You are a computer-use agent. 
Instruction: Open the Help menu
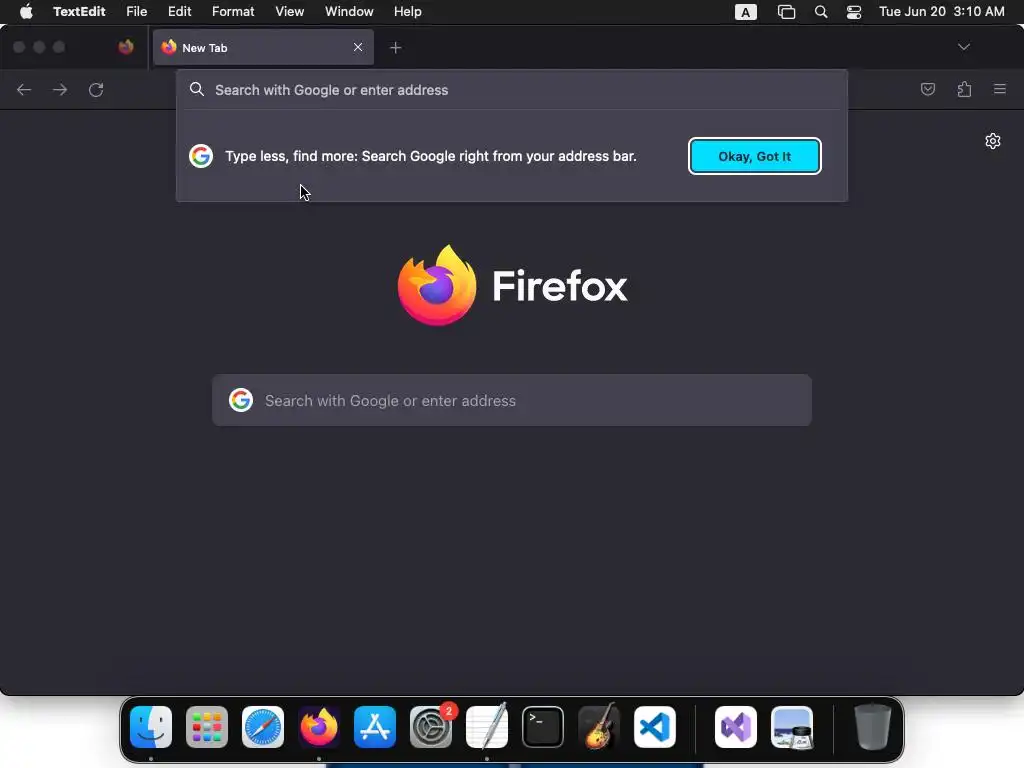coord(408,12)
